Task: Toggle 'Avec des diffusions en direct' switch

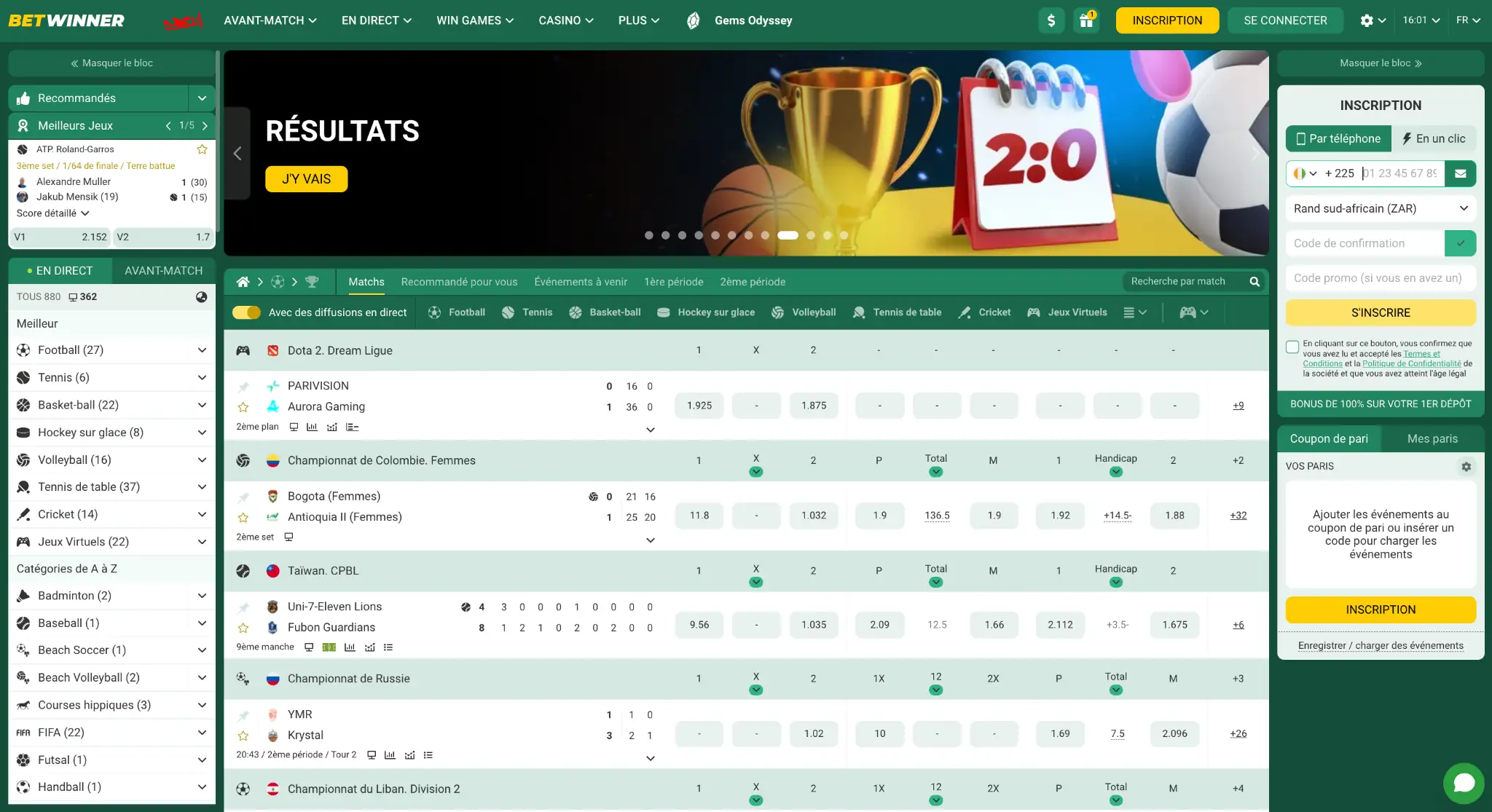Action: 246,312
